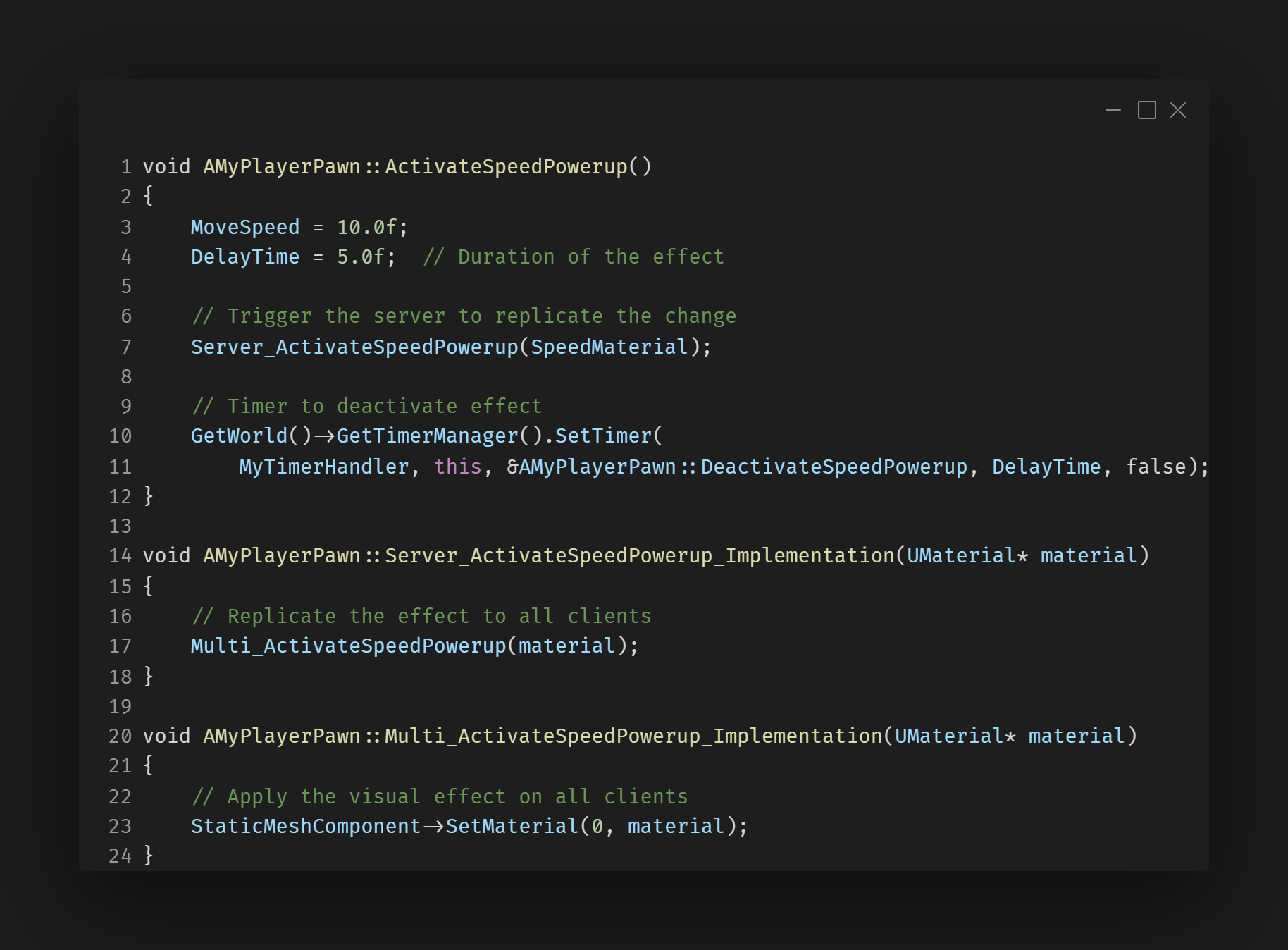This screenshot has height=950, width=1288.
Task: Click the "false" argument in SetTimer
Action: [1156, 467]
